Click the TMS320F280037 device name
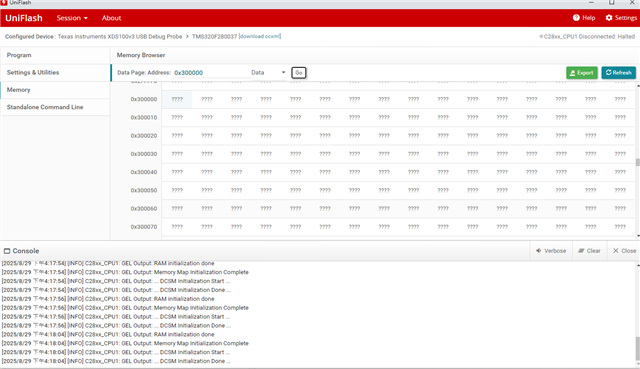The width and height of the screenshot is (640, 369). (x=214, y=36)
